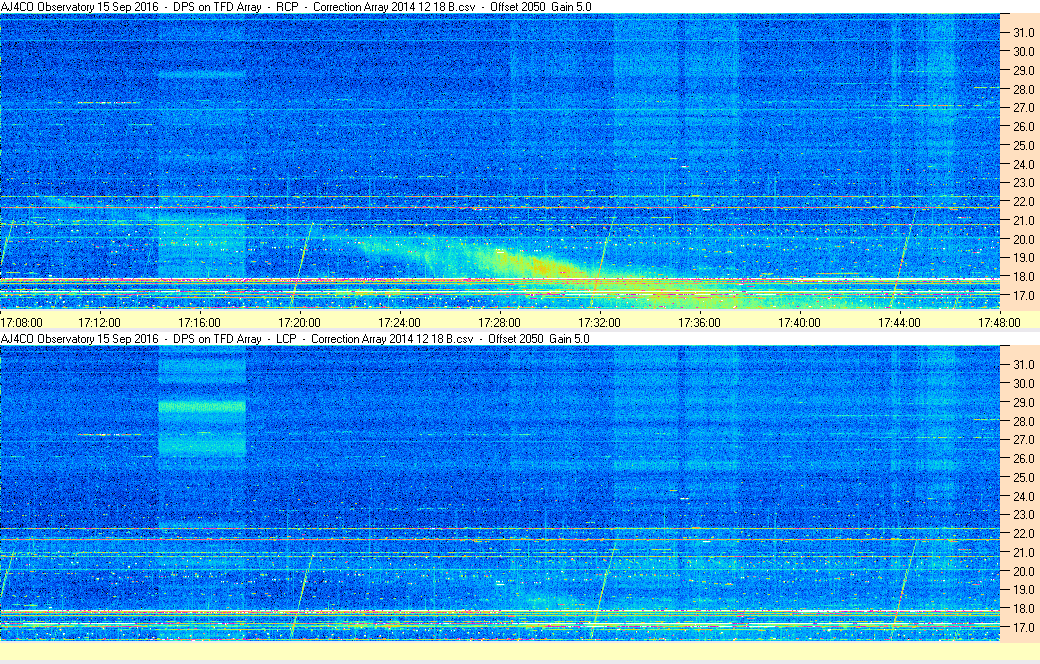Screen dimensions: 1040x664
Task: Click the 20.0 frequency label in RCP panel
Action: point(1023,239)
